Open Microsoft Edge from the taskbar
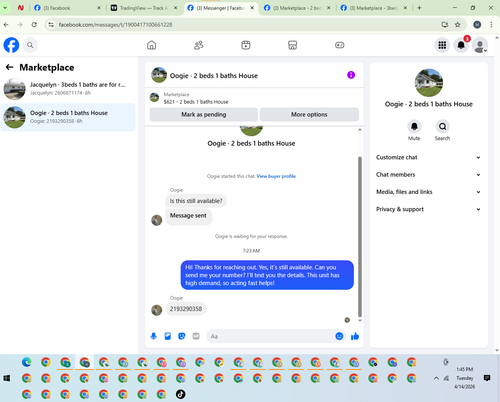500x402 pixels. coord(27,362)
